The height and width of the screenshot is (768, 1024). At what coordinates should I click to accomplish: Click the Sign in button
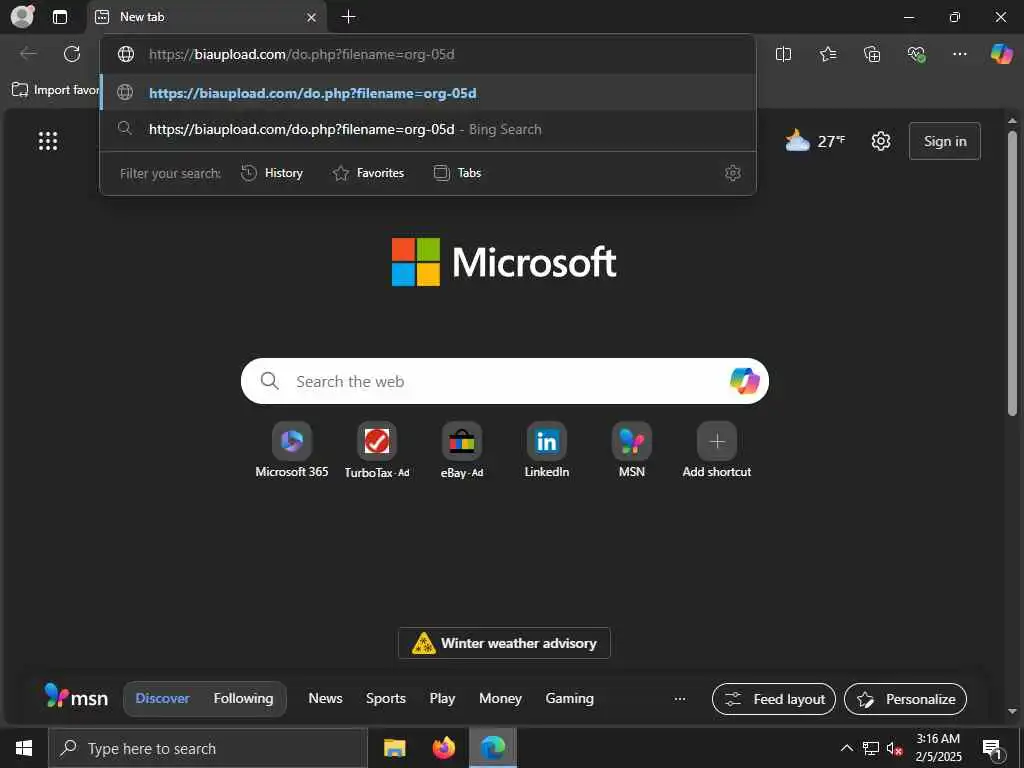pos(945,141)
